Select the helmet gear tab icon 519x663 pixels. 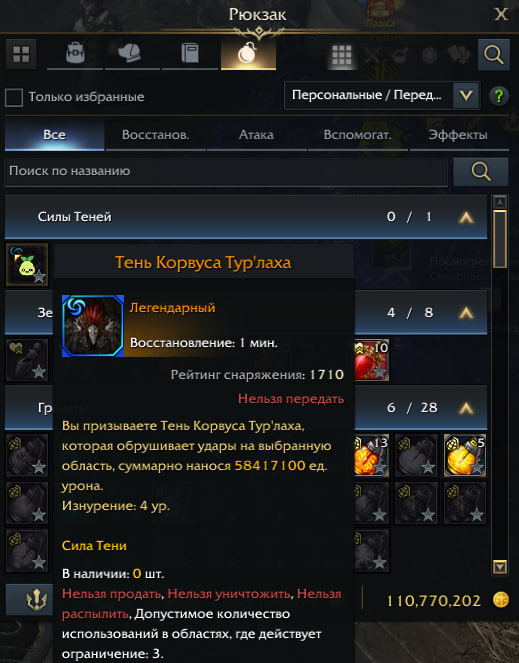click(129, 54)
